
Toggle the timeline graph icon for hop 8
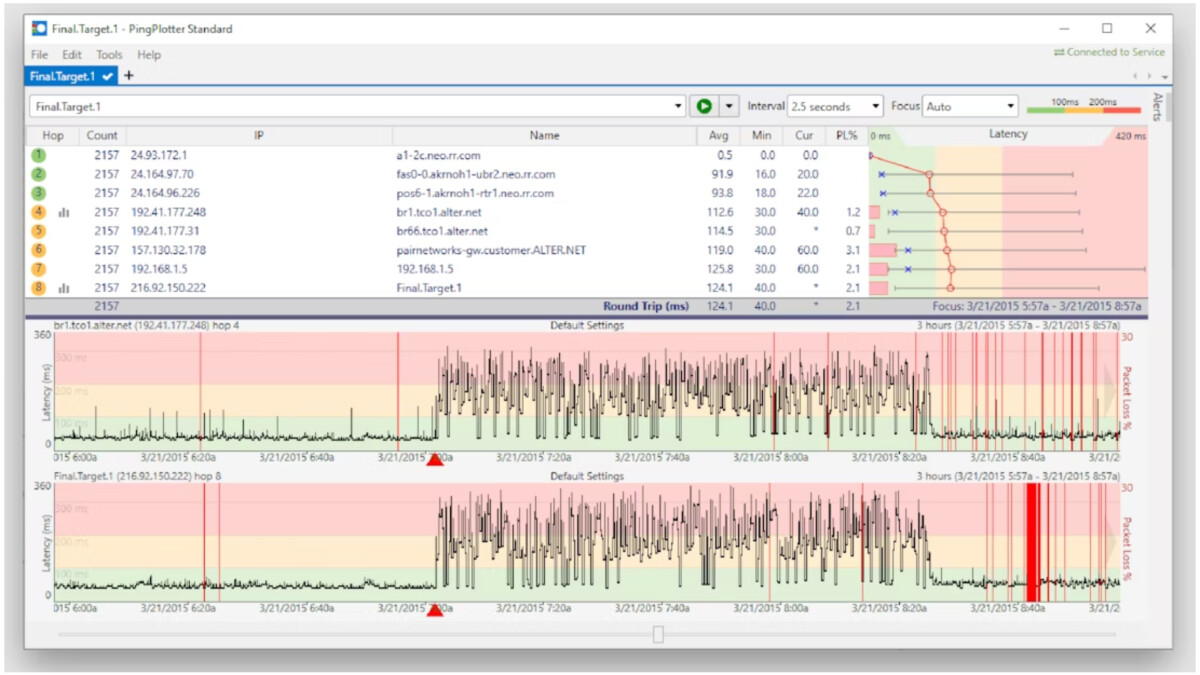[64, 288]
